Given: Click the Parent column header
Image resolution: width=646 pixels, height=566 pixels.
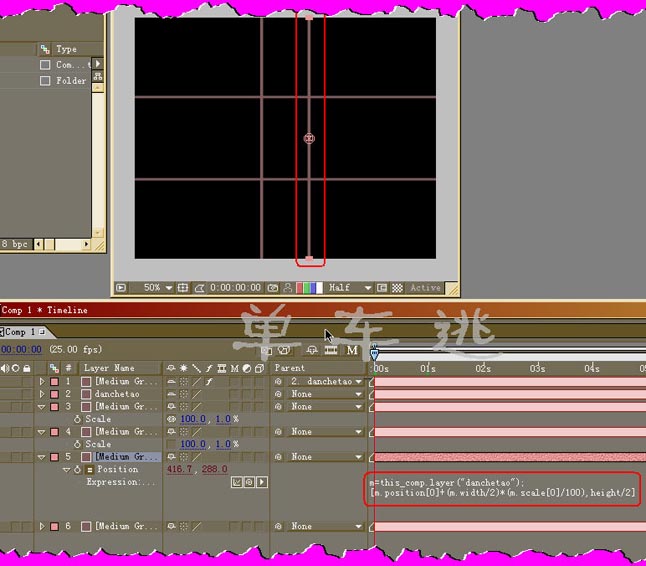Looking at the screenshot, I should point(289,368).
